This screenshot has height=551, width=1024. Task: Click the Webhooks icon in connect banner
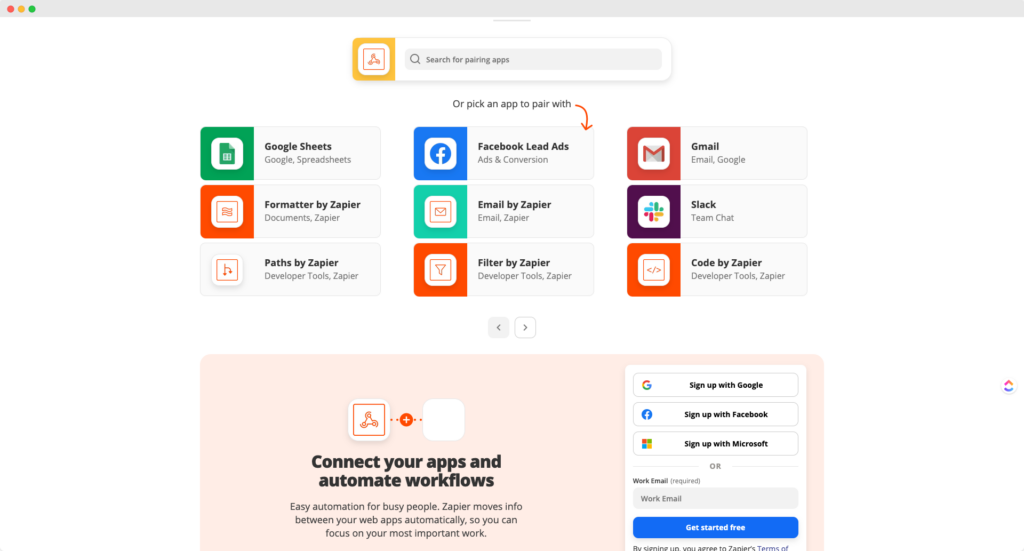click(x=368, y=420)
